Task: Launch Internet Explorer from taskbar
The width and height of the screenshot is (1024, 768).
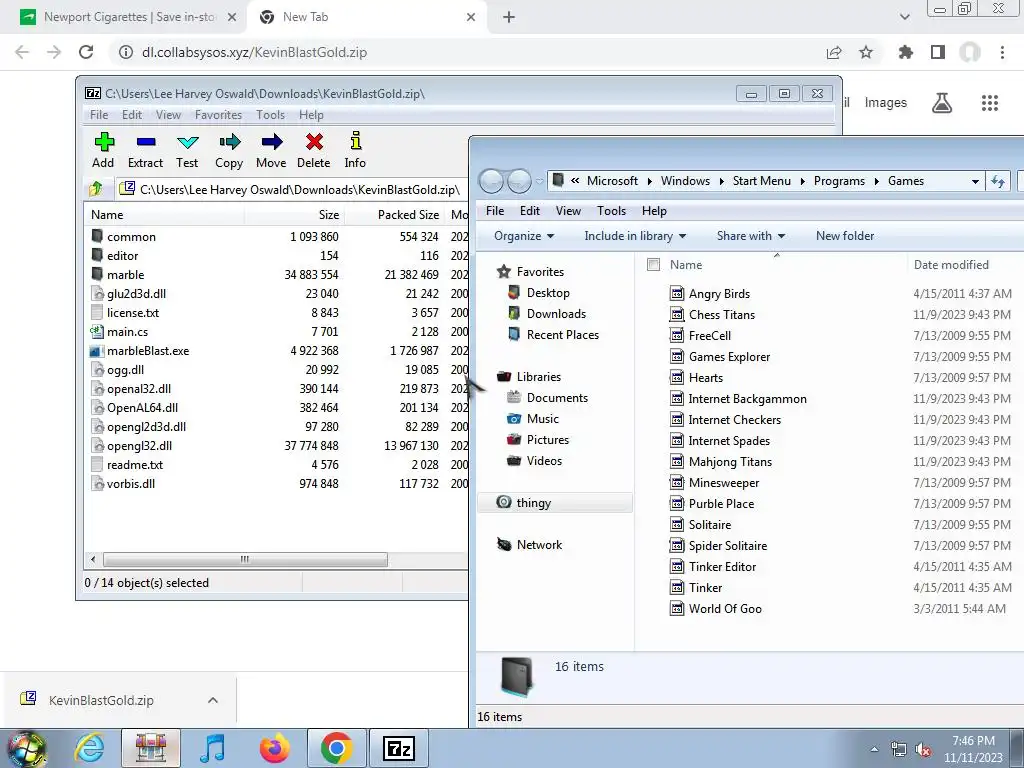Action: click(89, 748)
